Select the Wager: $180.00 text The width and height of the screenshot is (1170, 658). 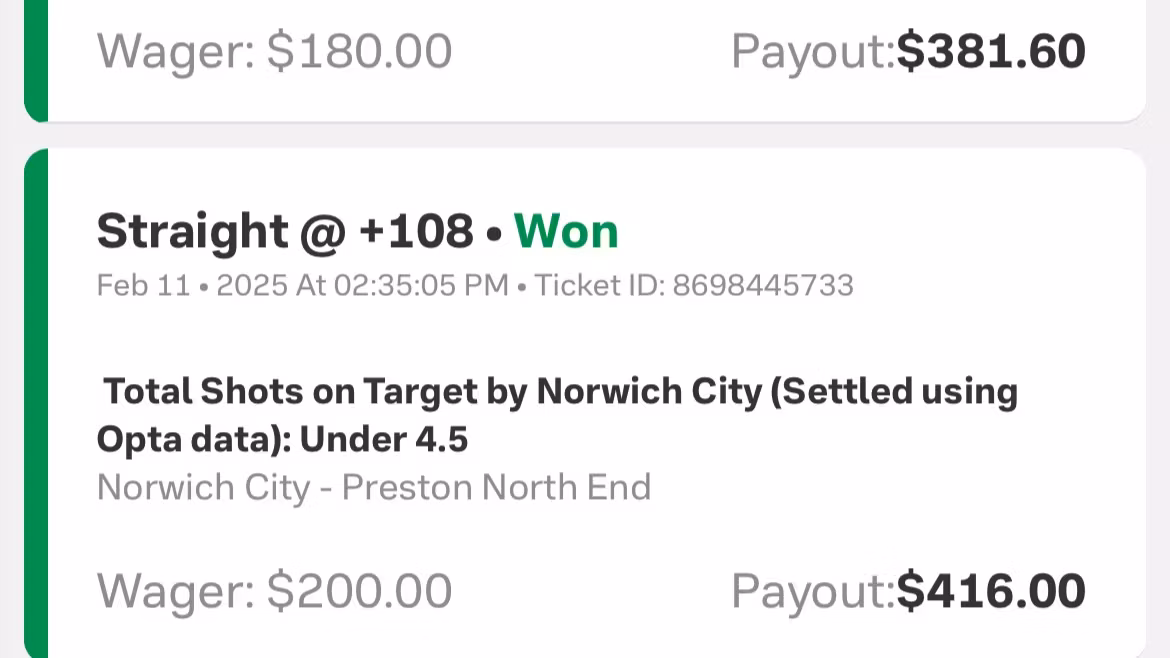click(274, 51)
